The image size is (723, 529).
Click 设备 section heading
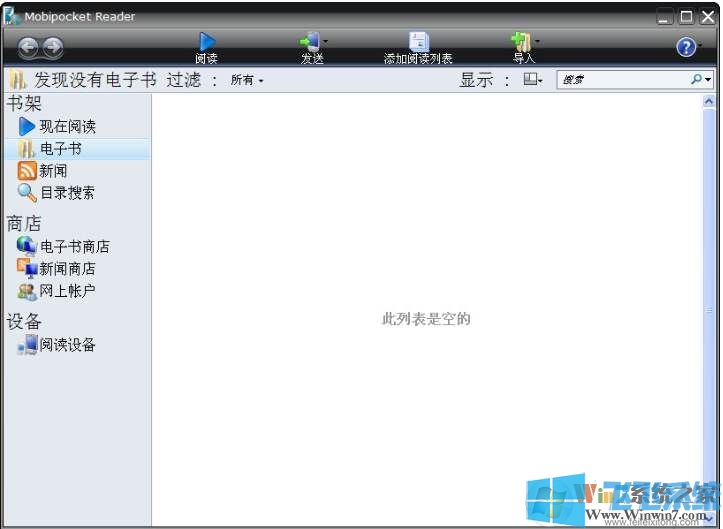pos(24,321)
